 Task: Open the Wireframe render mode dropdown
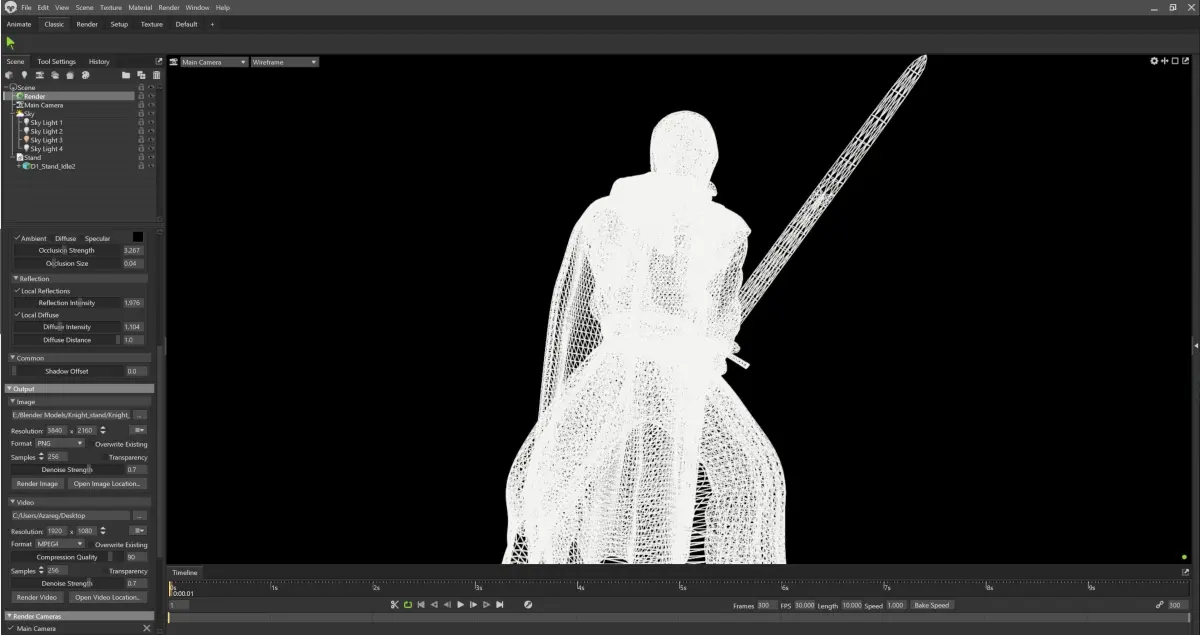[x=285, y=62]
